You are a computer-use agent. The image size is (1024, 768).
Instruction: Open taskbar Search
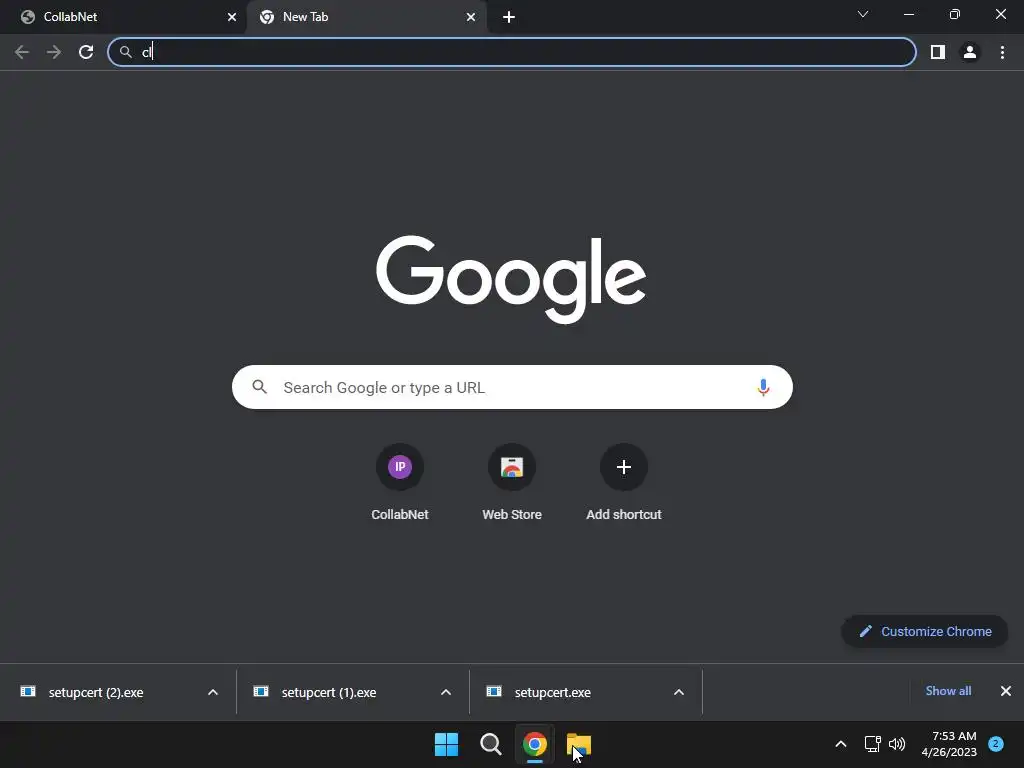pos(490,744)
